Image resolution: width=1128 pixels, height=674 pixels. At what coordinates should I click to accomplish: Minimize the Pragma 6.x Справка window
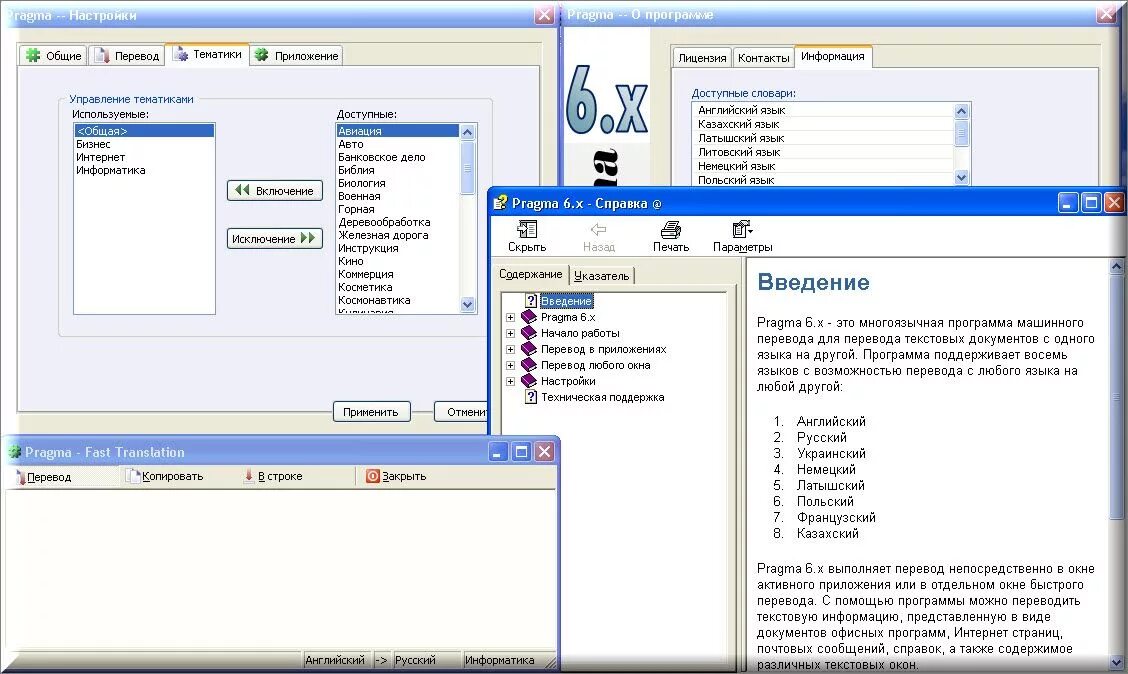(1068, 203)
